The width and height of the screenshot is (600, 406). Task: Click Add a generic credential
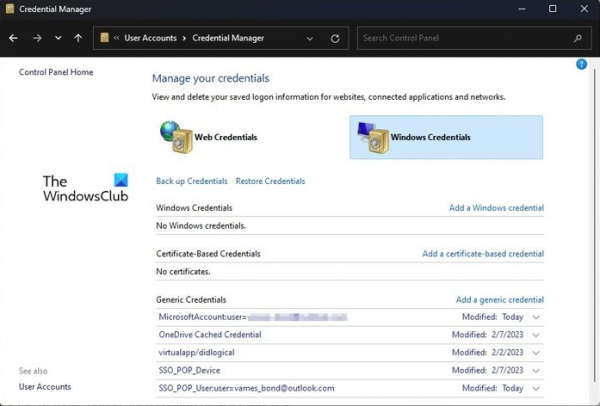tap(500, 300)
